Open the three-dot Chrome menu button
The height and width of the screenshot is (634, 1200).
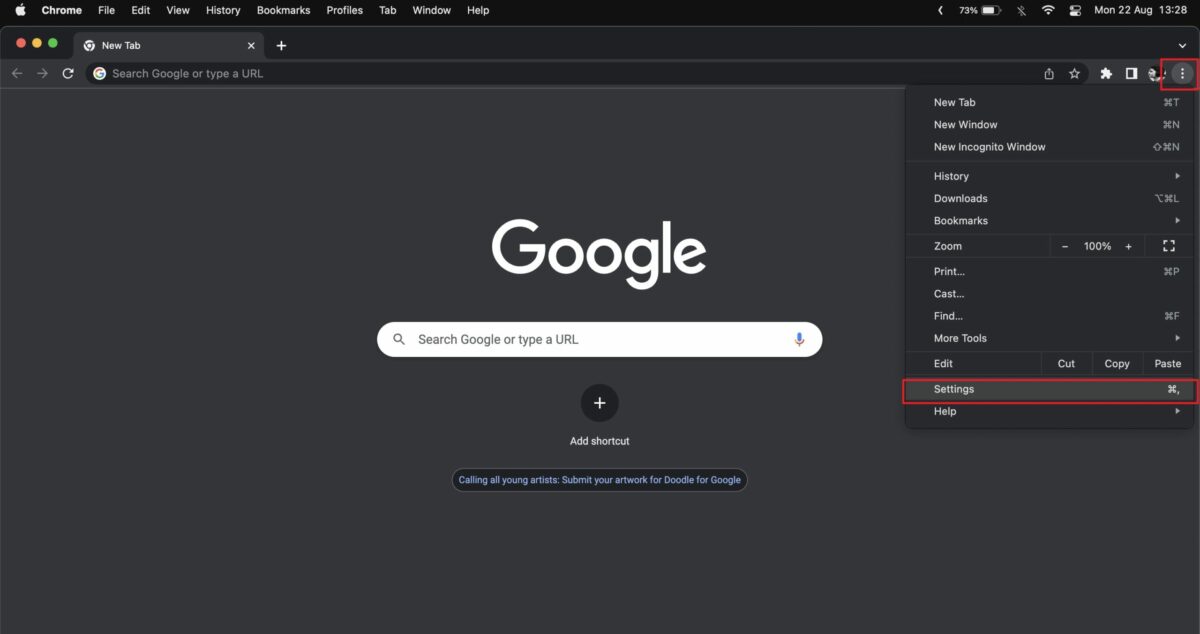coord(1182,73)
